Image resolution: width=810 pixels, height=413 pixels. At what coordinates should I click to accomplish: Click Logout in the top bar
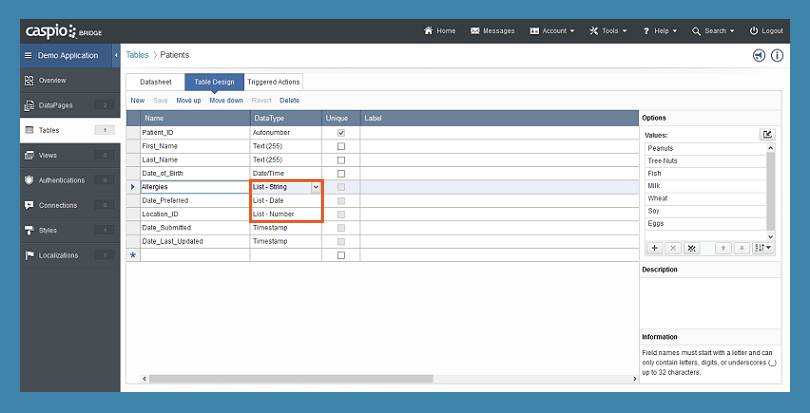point(766,31)
